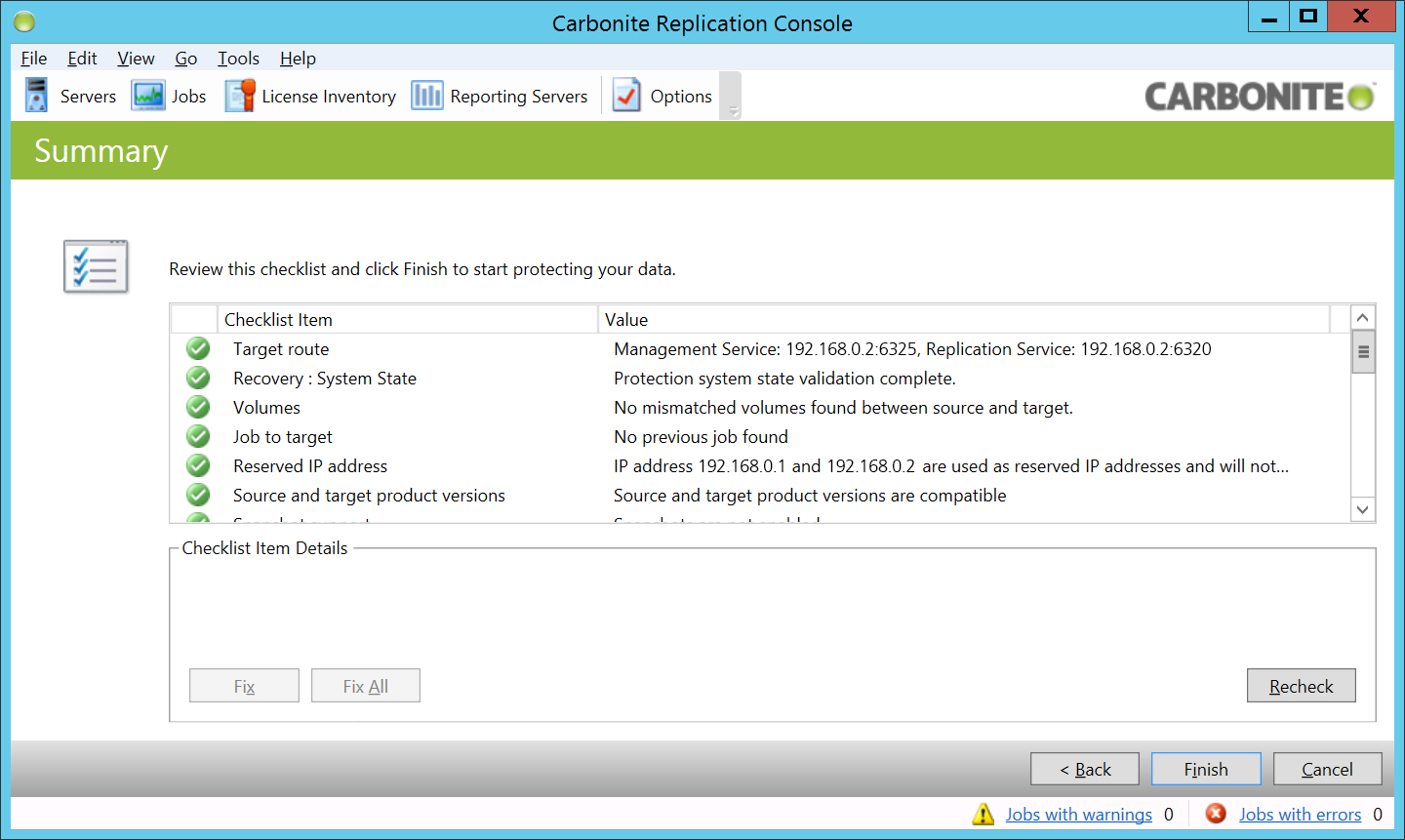Open the Jobs chart icon

[x=148, y=96]
